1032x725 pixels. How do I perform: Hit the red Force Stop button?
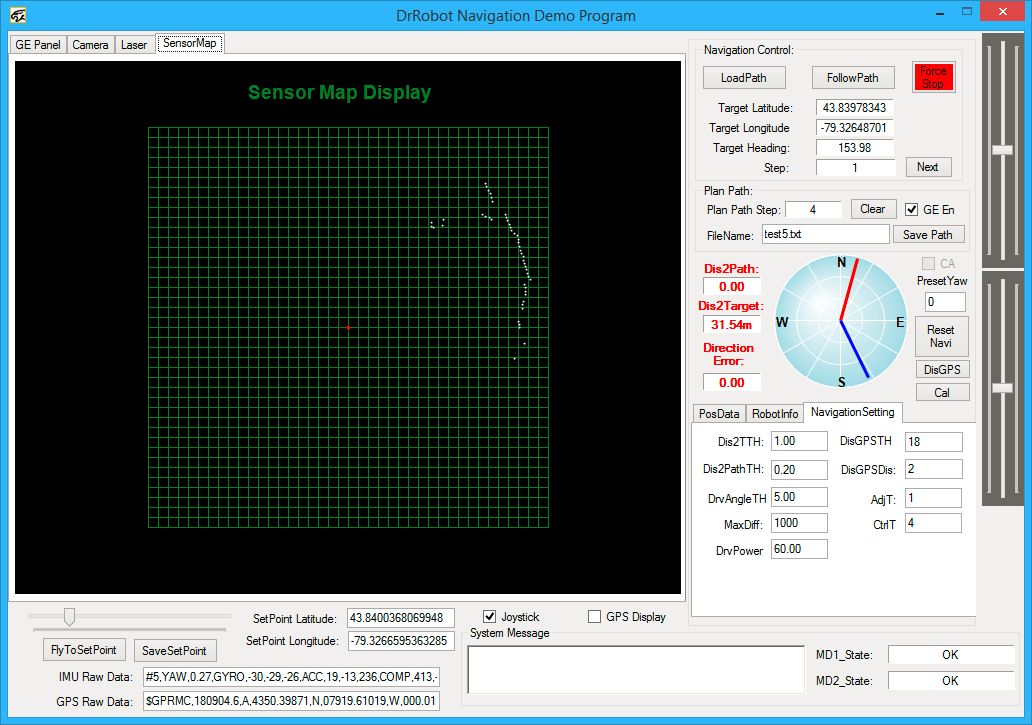click(x=933, y=77)
